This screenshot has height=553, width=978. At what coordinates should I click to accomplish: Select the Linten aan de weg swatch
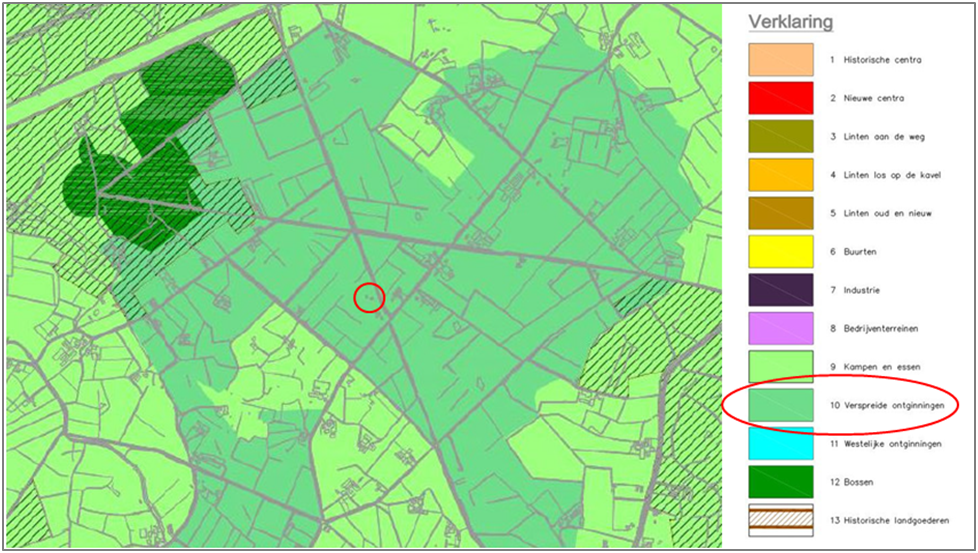781,137
